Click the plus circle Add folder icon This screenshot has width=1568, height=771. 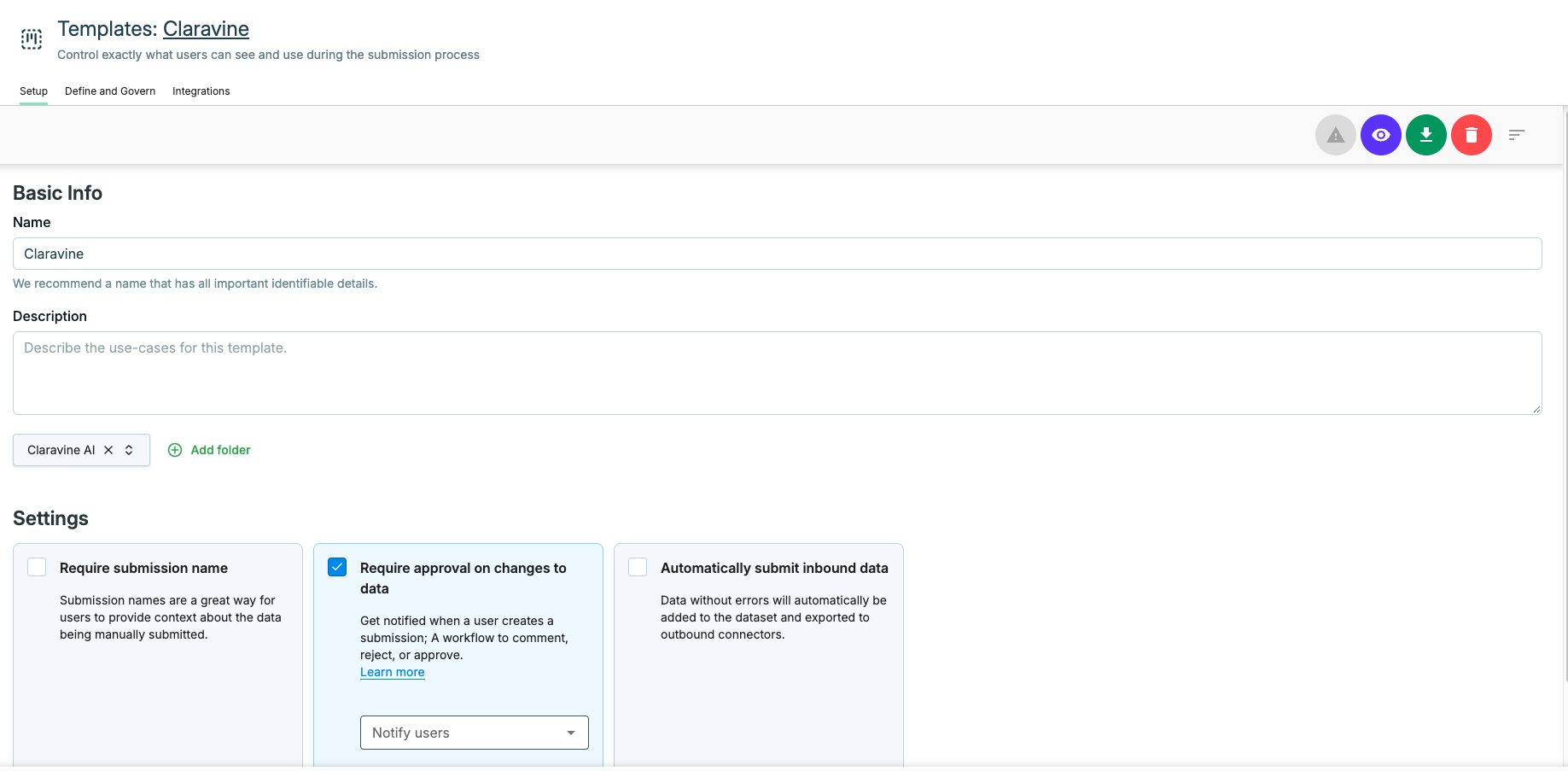175,450
